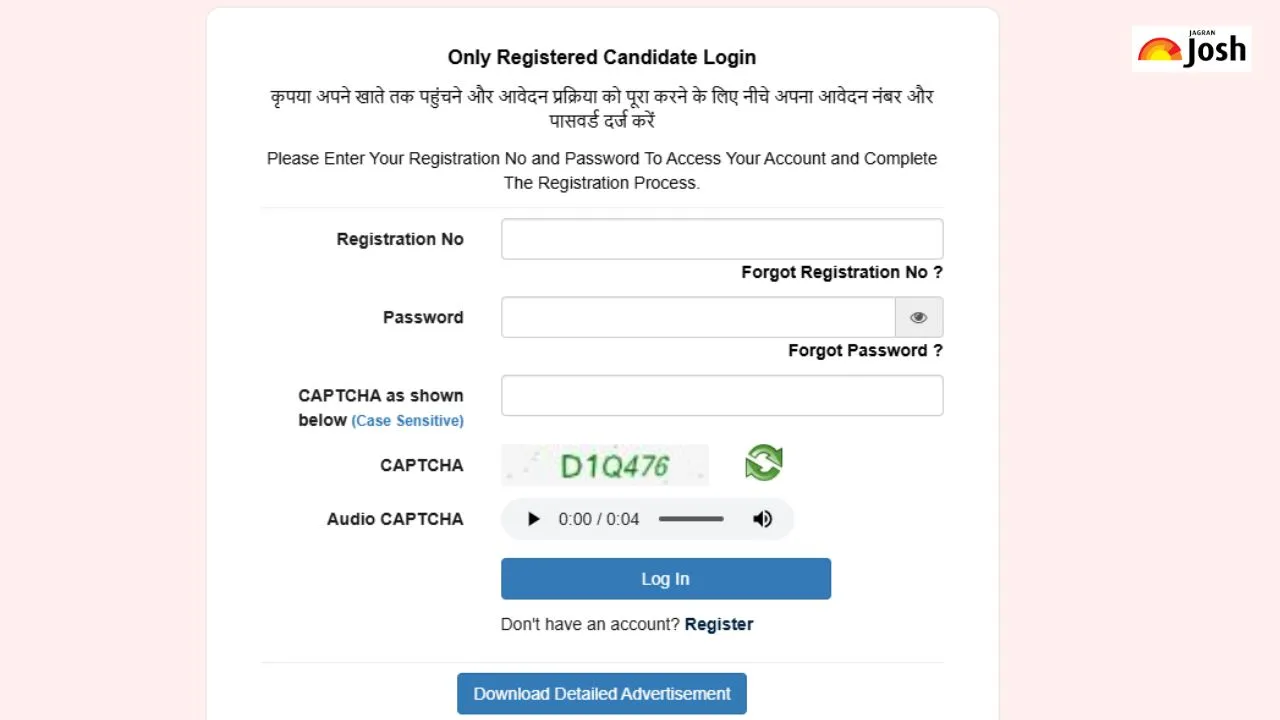Click the Registration No label
Image resolution: width=1280 pixels, height=720 pixels.
coord(400,239)
